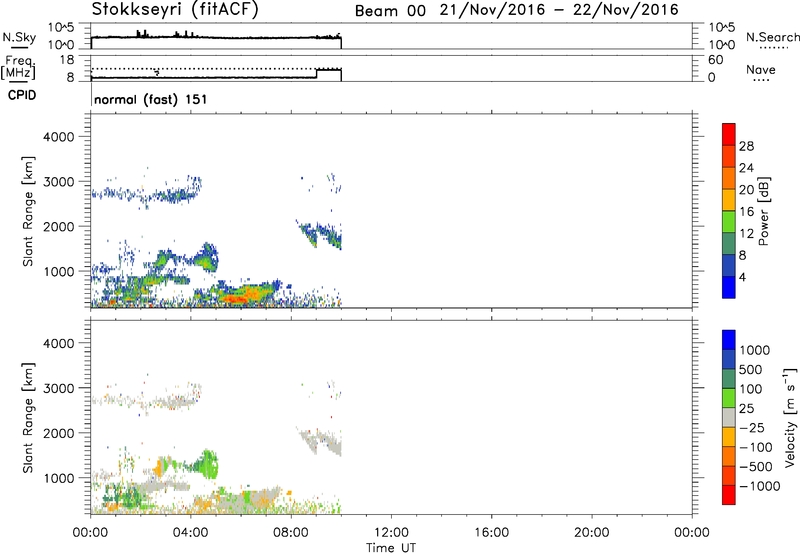Viewport: 800px width, 554px height.
Task: Click the blue bottom segment of the power colorbar
Action: pyautogui.click(x=729, y=287)
